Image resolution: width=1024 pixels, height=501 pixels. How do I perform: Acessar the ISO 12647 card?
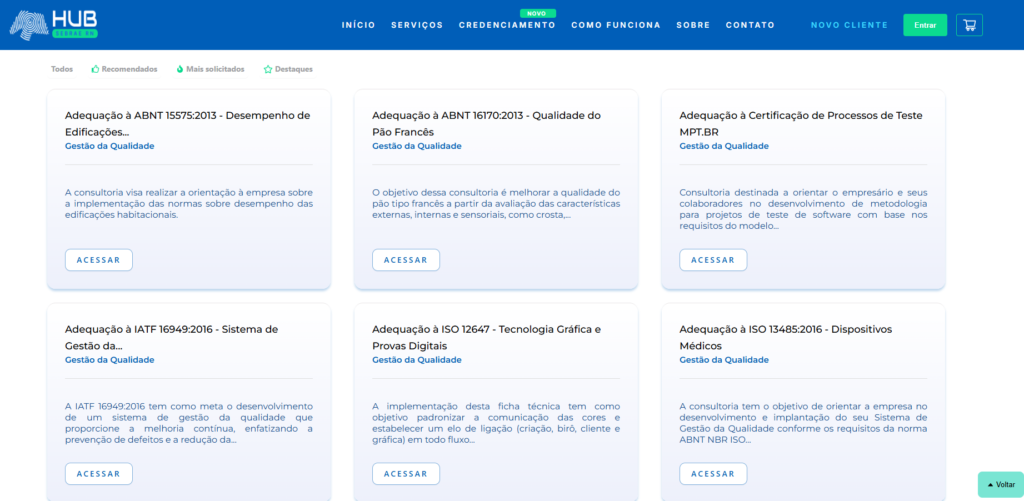pos(406,474)
